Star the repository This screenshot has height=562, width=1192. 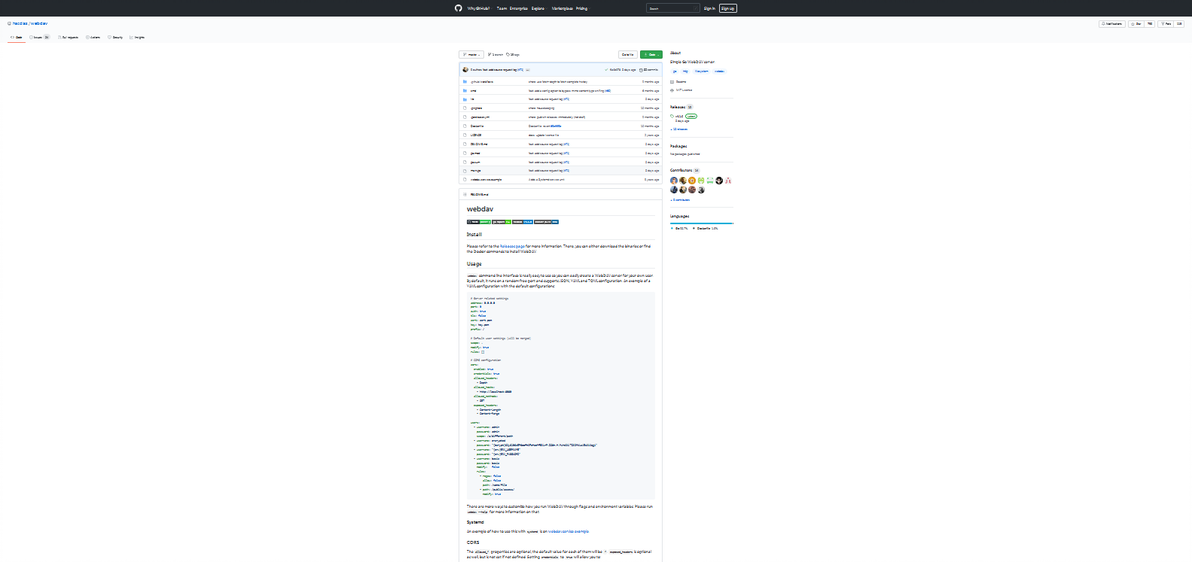[1136, 23]
